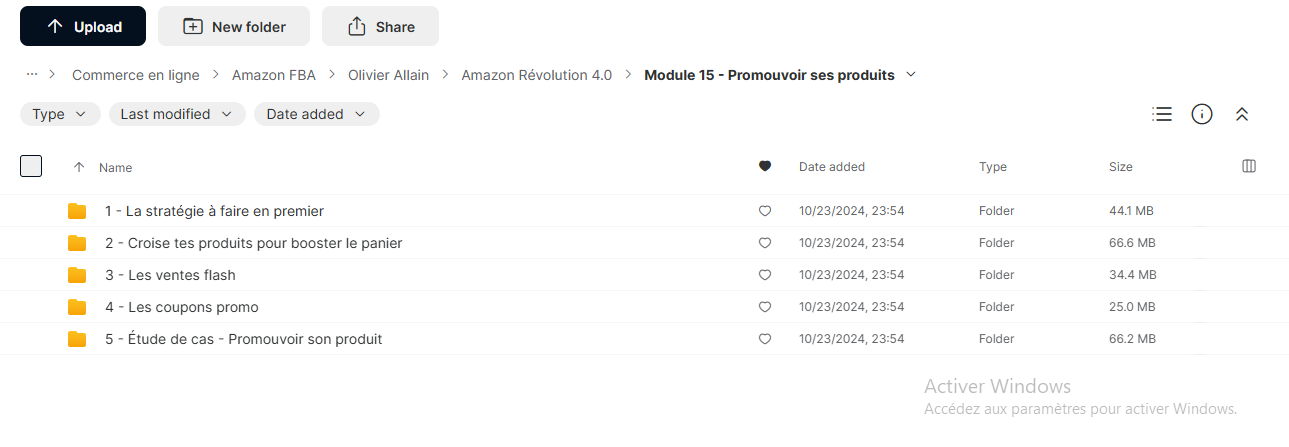This screenshot has width=1289, height=447.
Task: Go to Amazon FBA breadcrumb
Action: pos(273,75)
